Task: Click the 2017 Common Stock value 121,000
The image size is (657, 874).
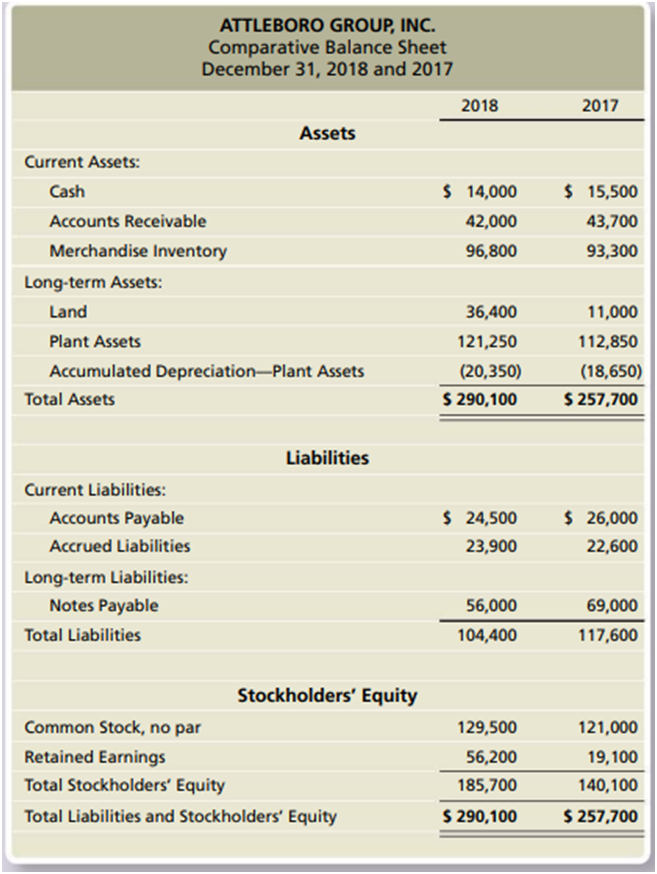Action: pyautogui.click(x=608, y=728)
